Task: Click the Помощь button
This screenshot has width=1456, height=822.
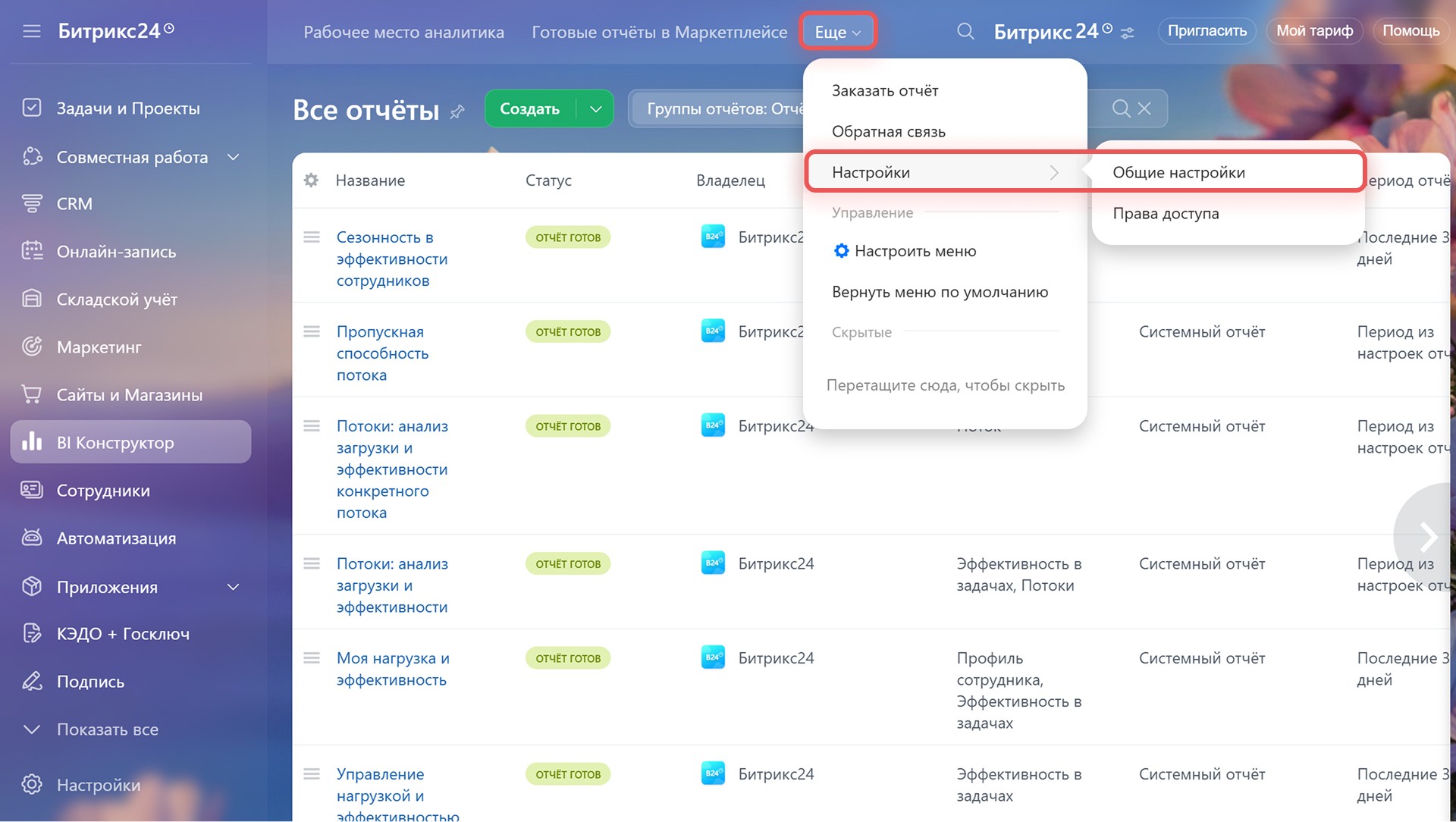Action: click(1410, 31)
